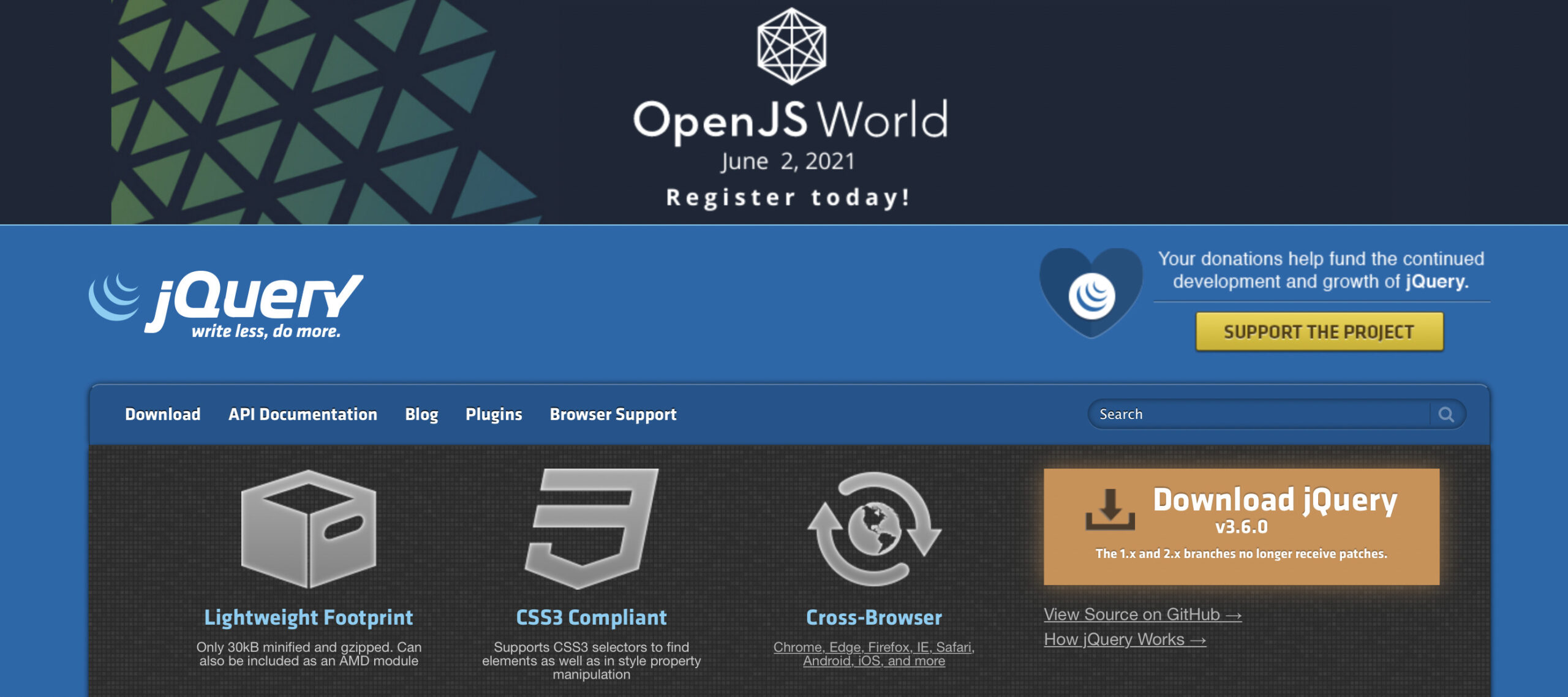The width and height of the screenshot is (1568, 697).
Task: Open the Chrome, Edge, Firefox browser list link
Action: pos(874,654)
